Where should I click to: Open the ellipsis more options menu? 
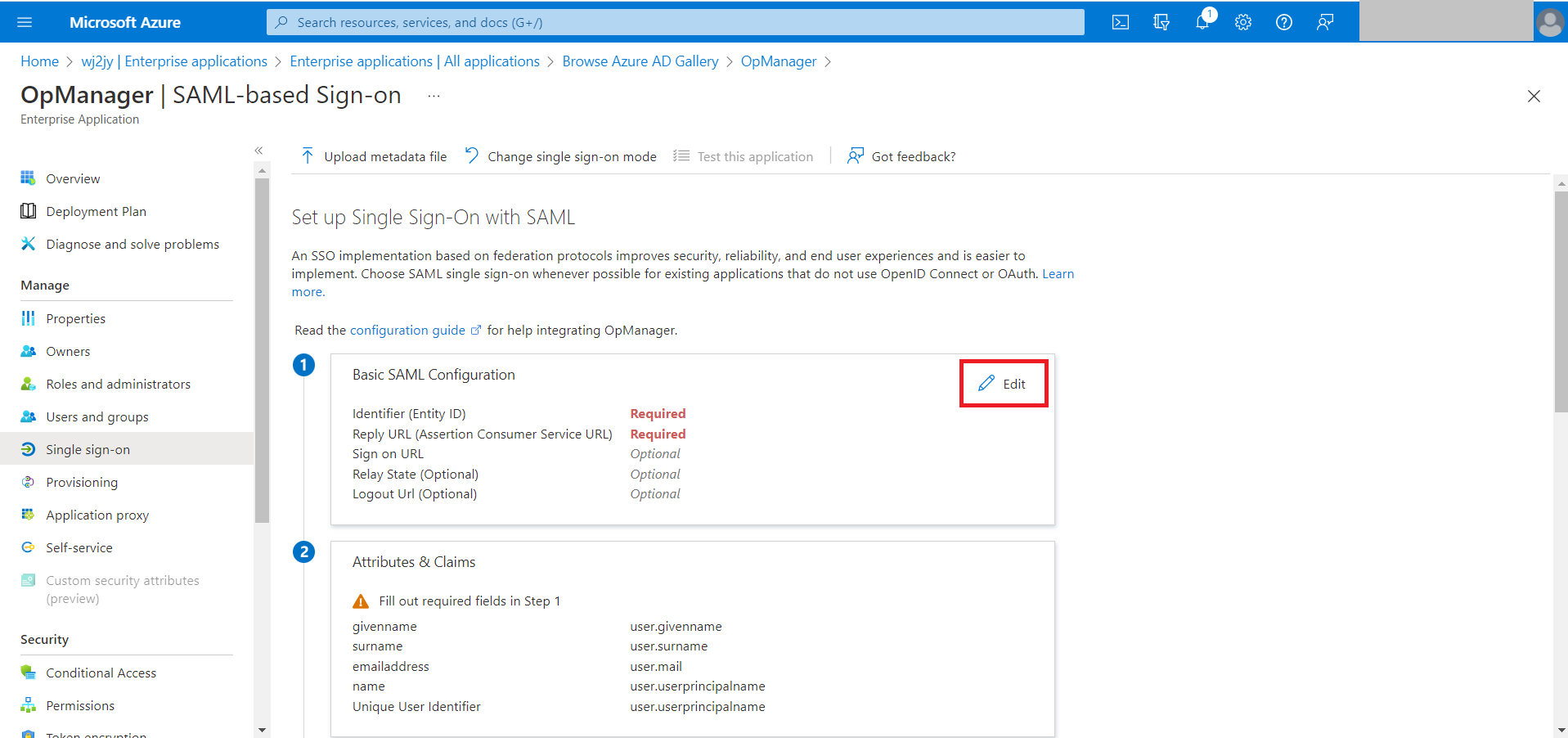pyautogui.click(x=434, y=97)
